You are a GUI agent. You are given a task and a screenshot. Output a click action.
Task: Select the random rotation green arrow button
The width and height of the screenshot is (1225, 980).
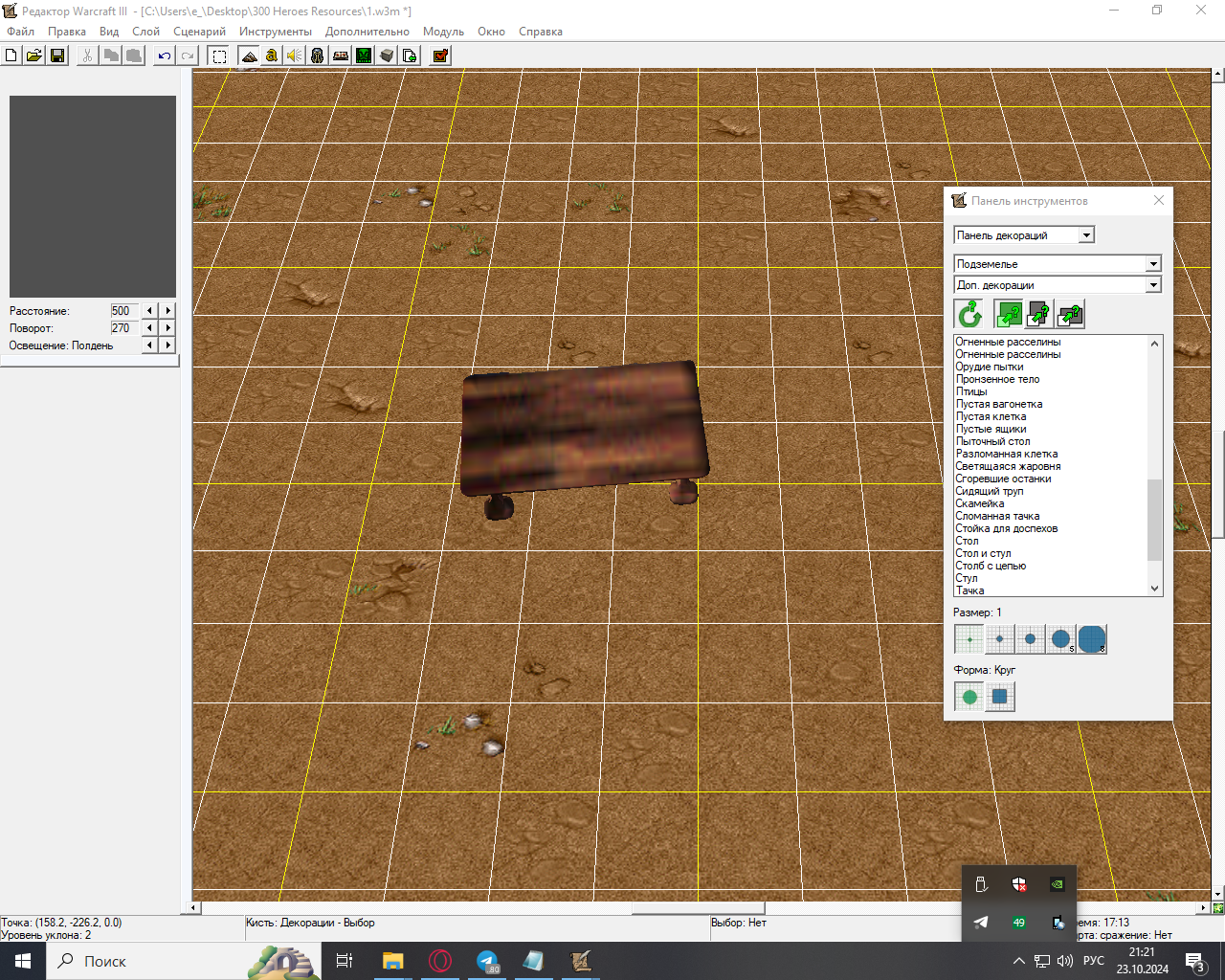[969, 314]
